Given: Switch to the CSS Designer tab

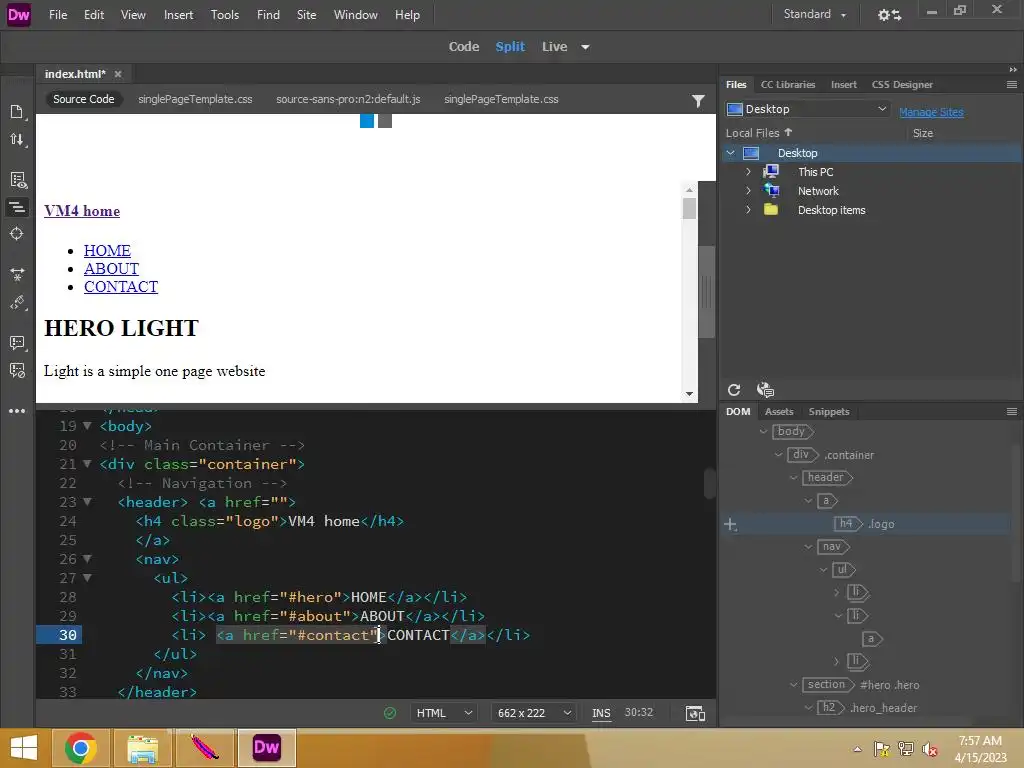Looking at the screenshot, I should 902,84.
